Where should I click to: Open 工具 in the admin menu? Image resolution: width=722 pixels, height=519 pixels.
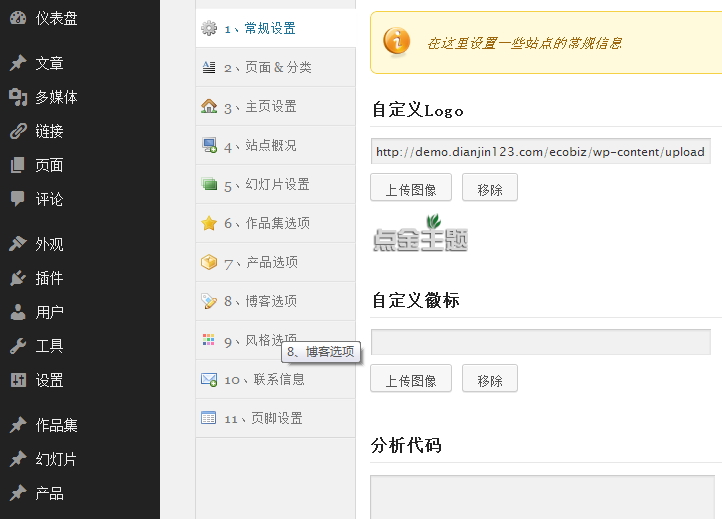pos(49,346)
